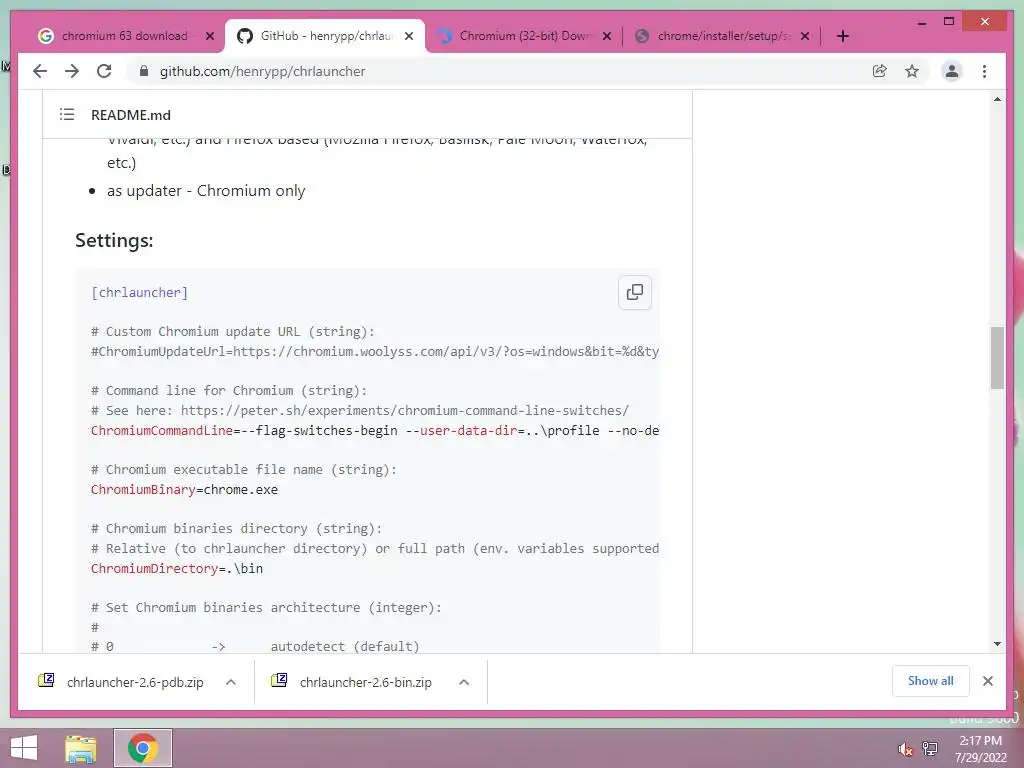The height and width of the screenshot is (768, 1024).
Task: Expand options for chrlauncher-2.6-bin.zip
Action: tap(464, 682)
